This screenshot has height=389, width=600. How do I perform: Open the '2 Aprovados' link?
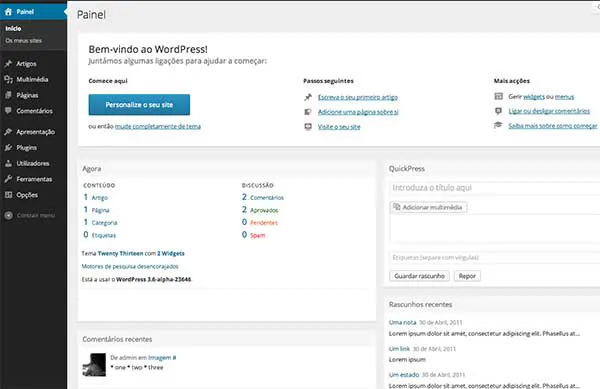point(260,210)
